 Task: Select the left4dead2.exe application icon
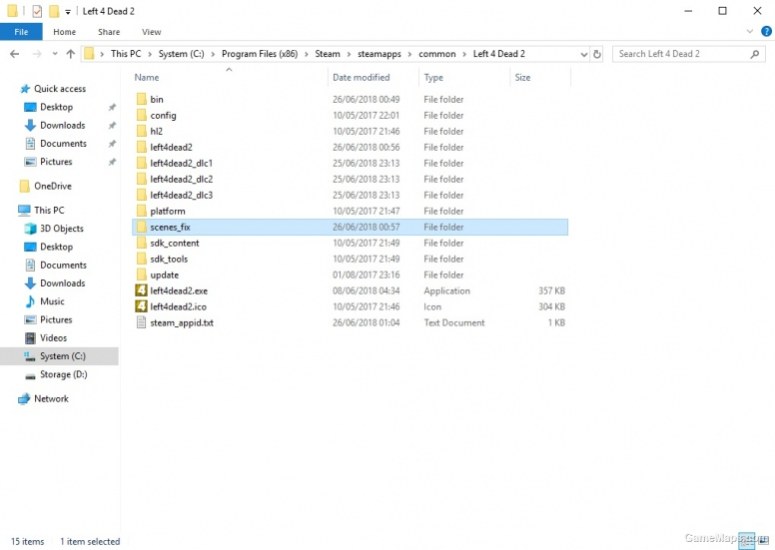141,291
